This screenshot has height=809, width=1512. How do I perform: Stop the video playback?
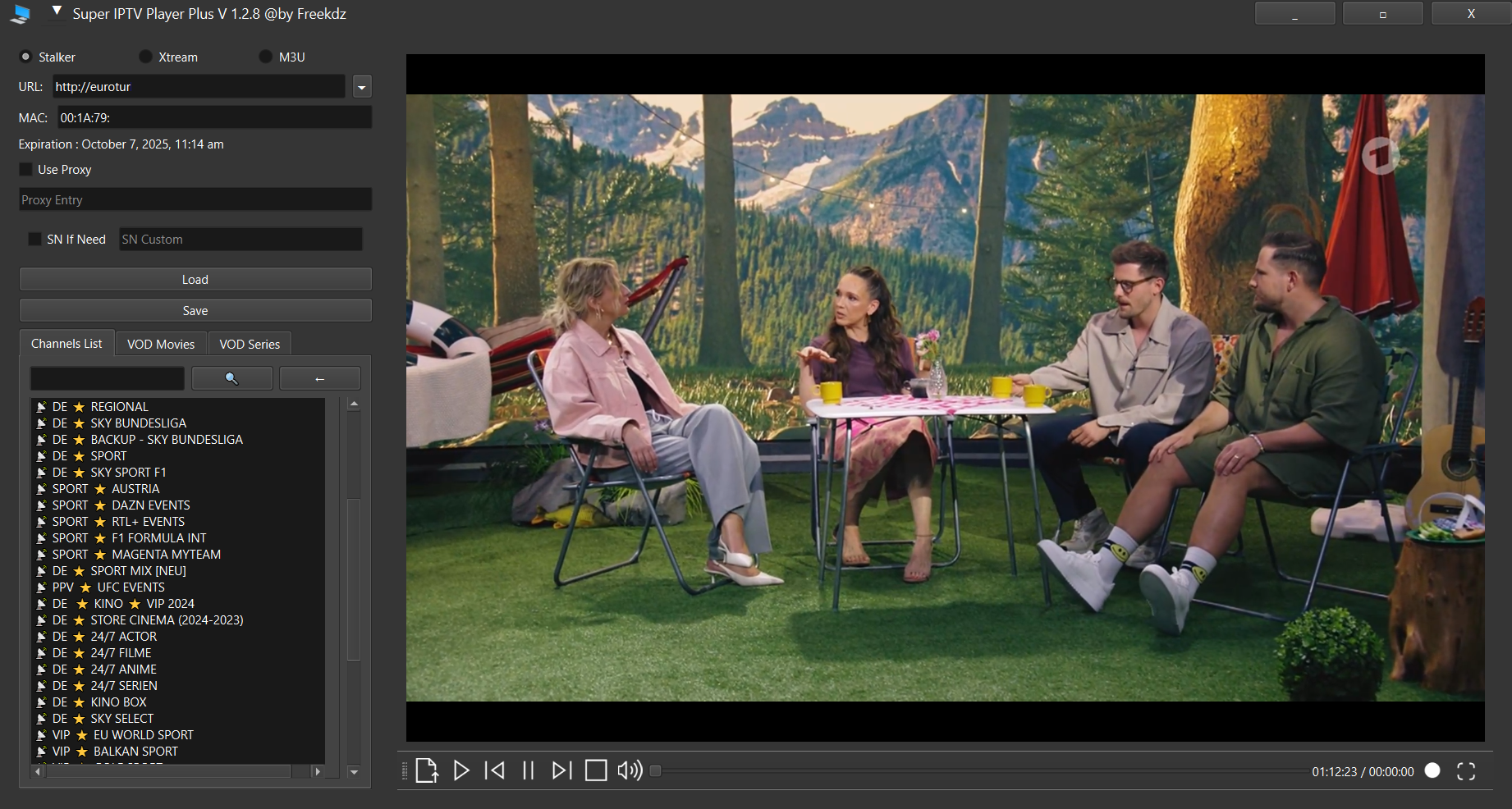pyautogui.click(x=596, y=770)
